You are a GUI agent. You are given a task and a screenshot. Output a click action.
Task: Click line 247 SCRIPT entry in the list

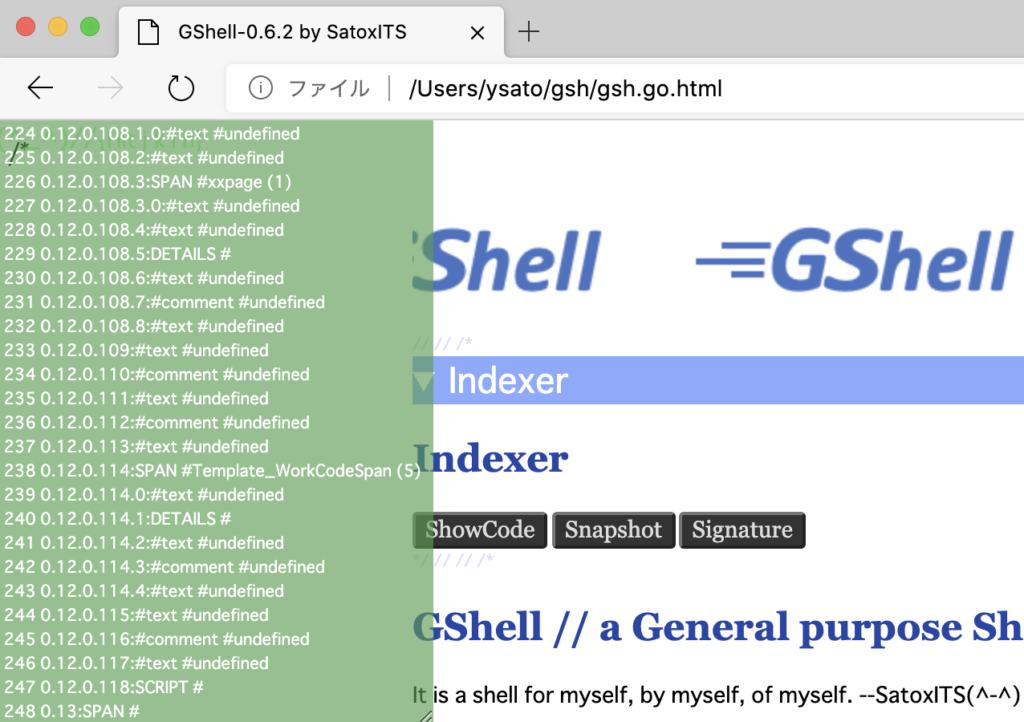point(104,687)
